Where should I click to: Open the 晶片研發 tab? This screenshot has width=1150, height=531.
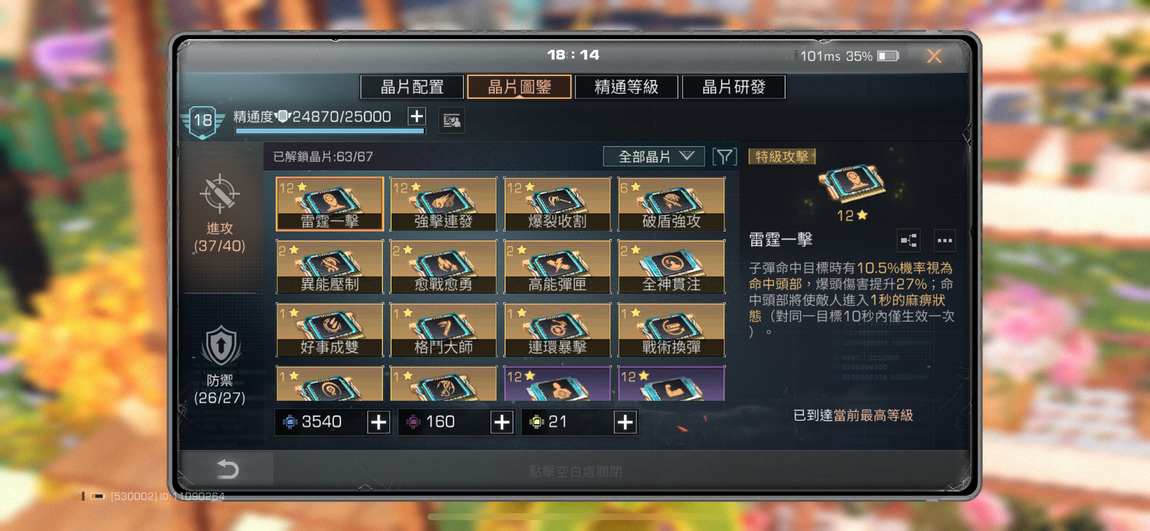tap(733, 87)
